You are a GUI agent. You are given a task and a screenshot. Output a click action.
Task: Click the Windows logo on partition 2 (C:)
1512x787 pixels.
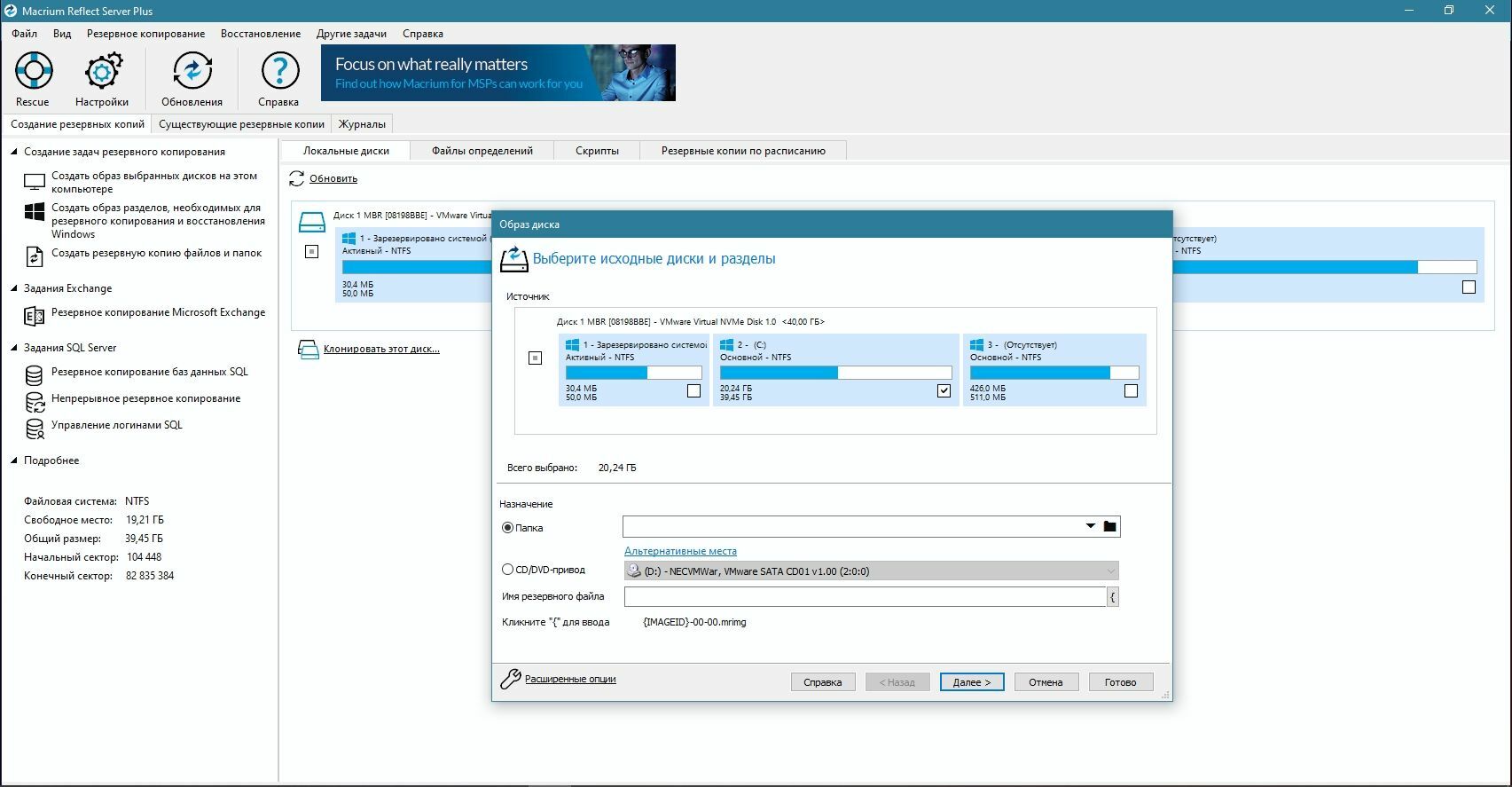(x=727, y=345)
